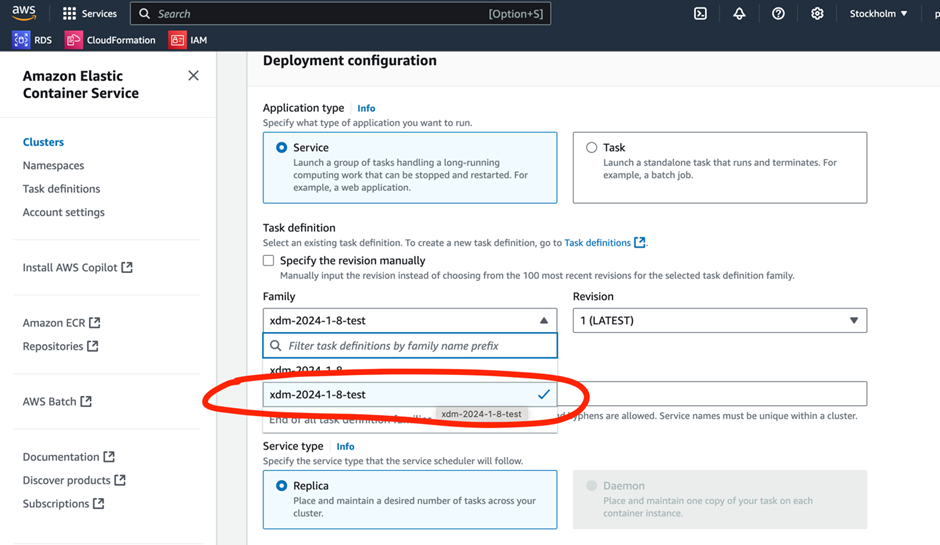This screenshot has width=940, height=545.
Task: Open the Discover products link
Action: pyautogui.click(x=67, y=480)
